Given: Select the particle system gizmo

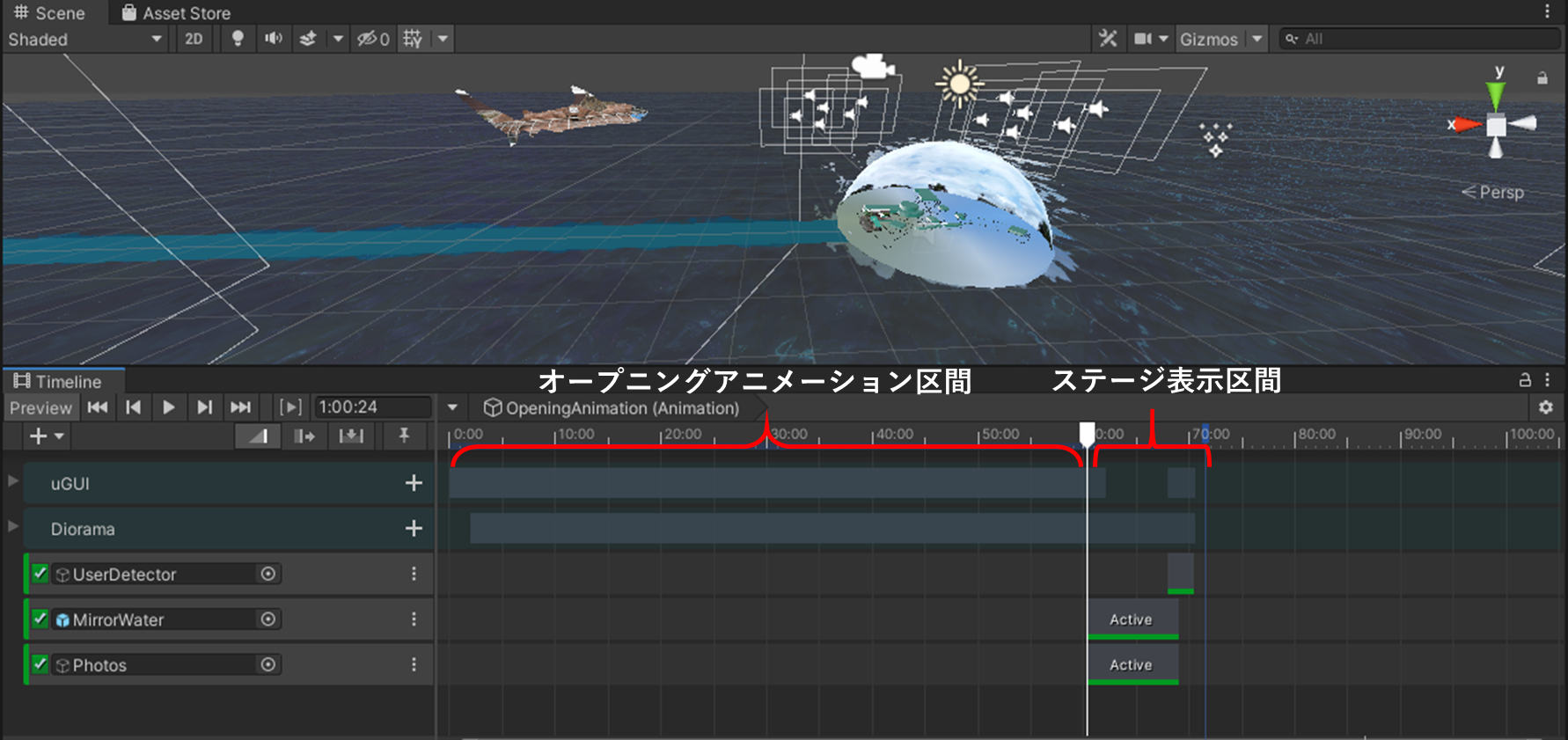Looking at the screenshot, I should coord(1216,139).
